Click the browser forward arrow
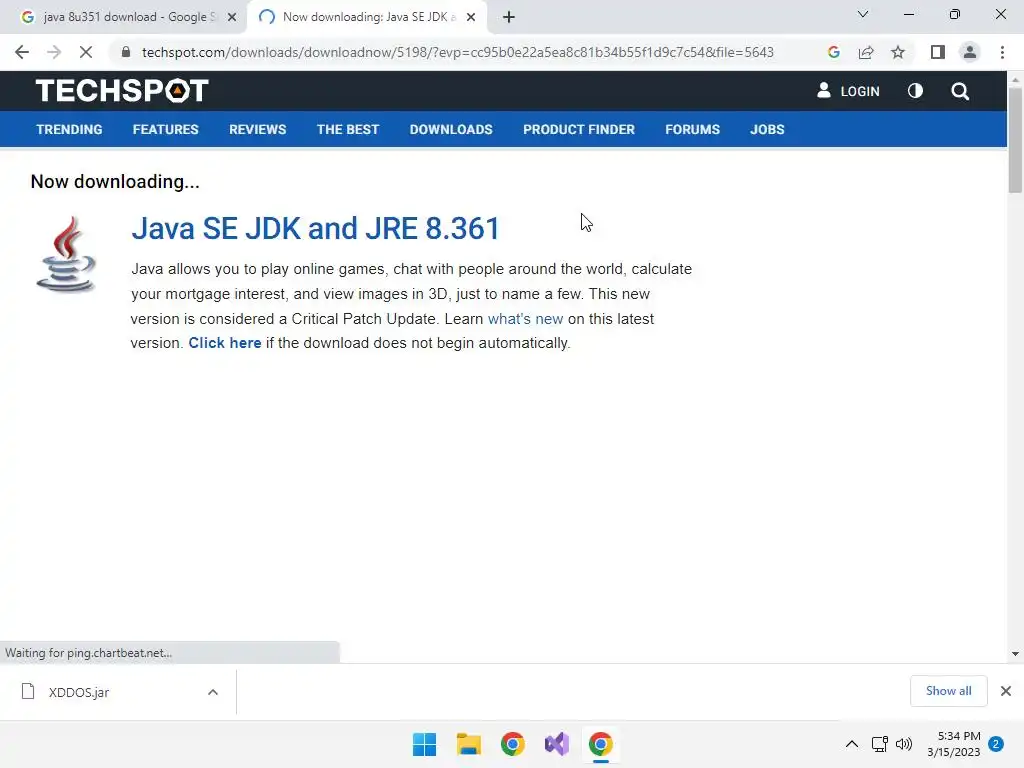The height and width of the screenshot is (768, 1024). (x=54, y=52)
